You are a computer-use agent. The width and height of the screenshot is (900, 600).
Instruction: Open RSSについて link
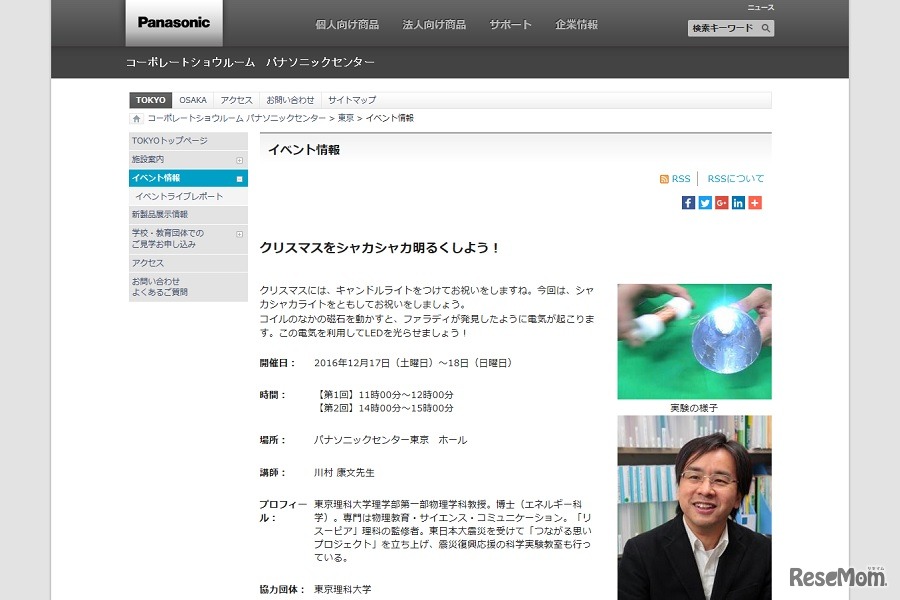(735, 179)
